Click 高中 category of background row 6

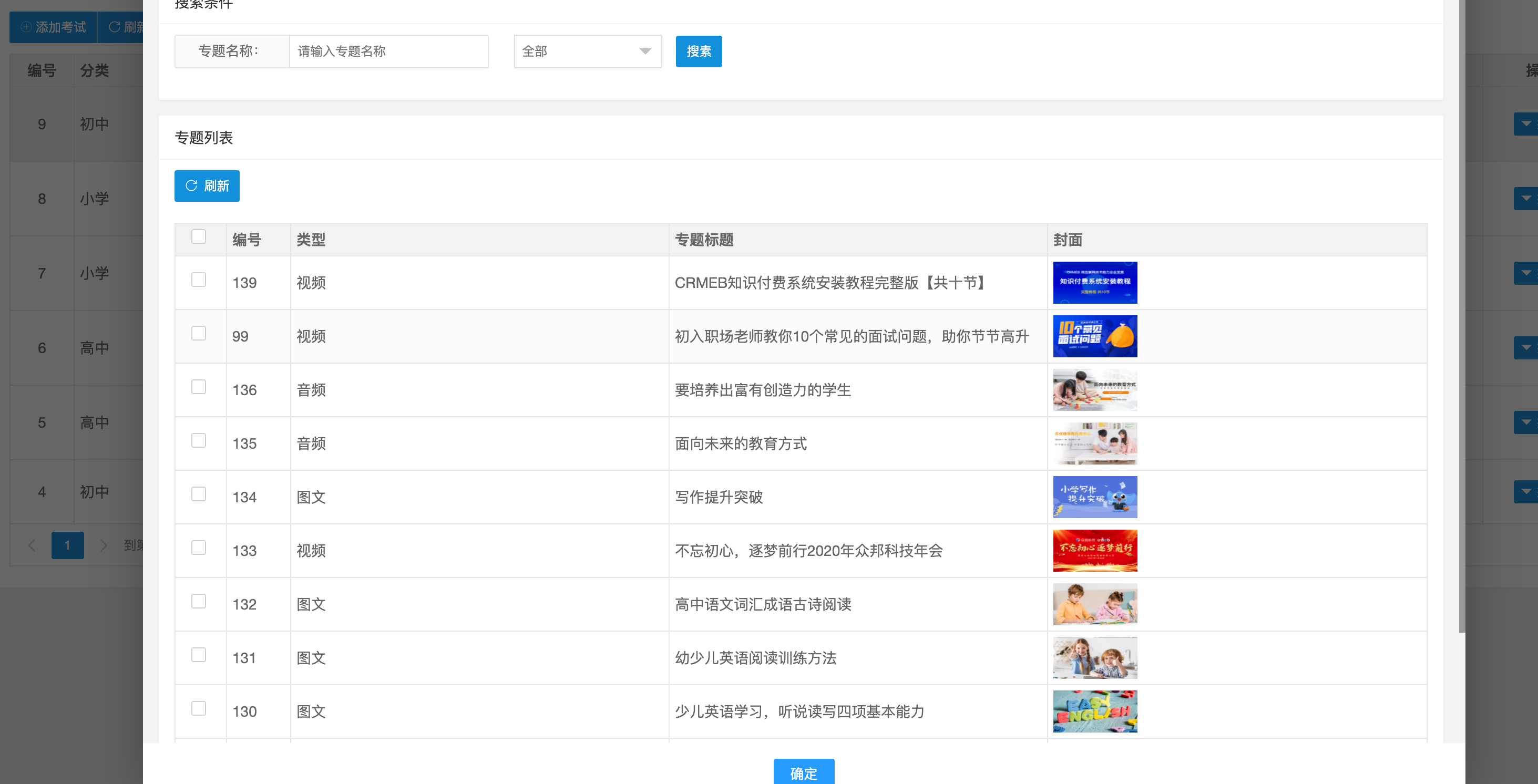click(x=94, y=348)
